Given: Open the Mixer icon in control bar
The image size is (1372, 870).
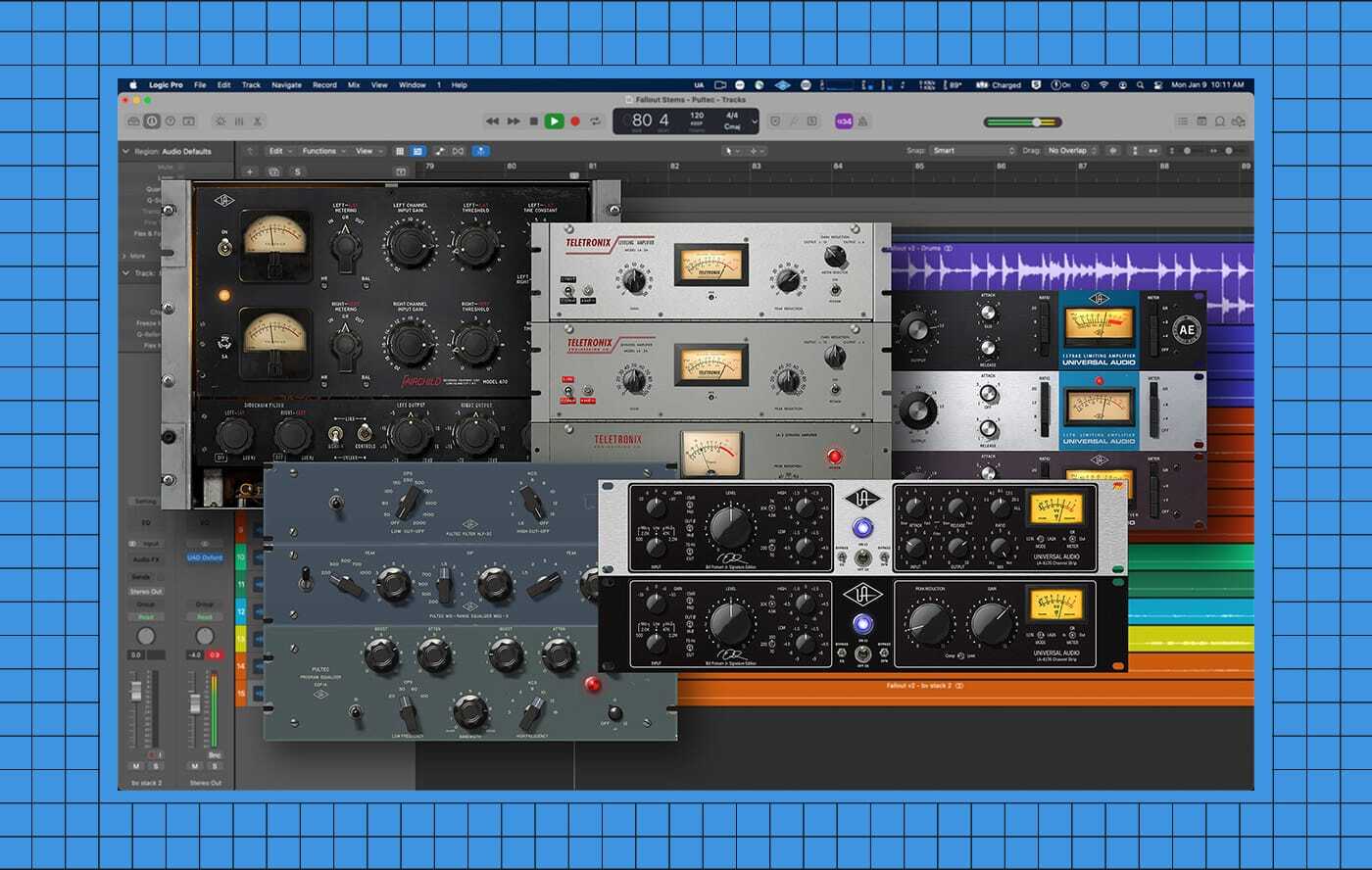Looking at the screenshot, I should pyautogui.click(x=238, y=121).
